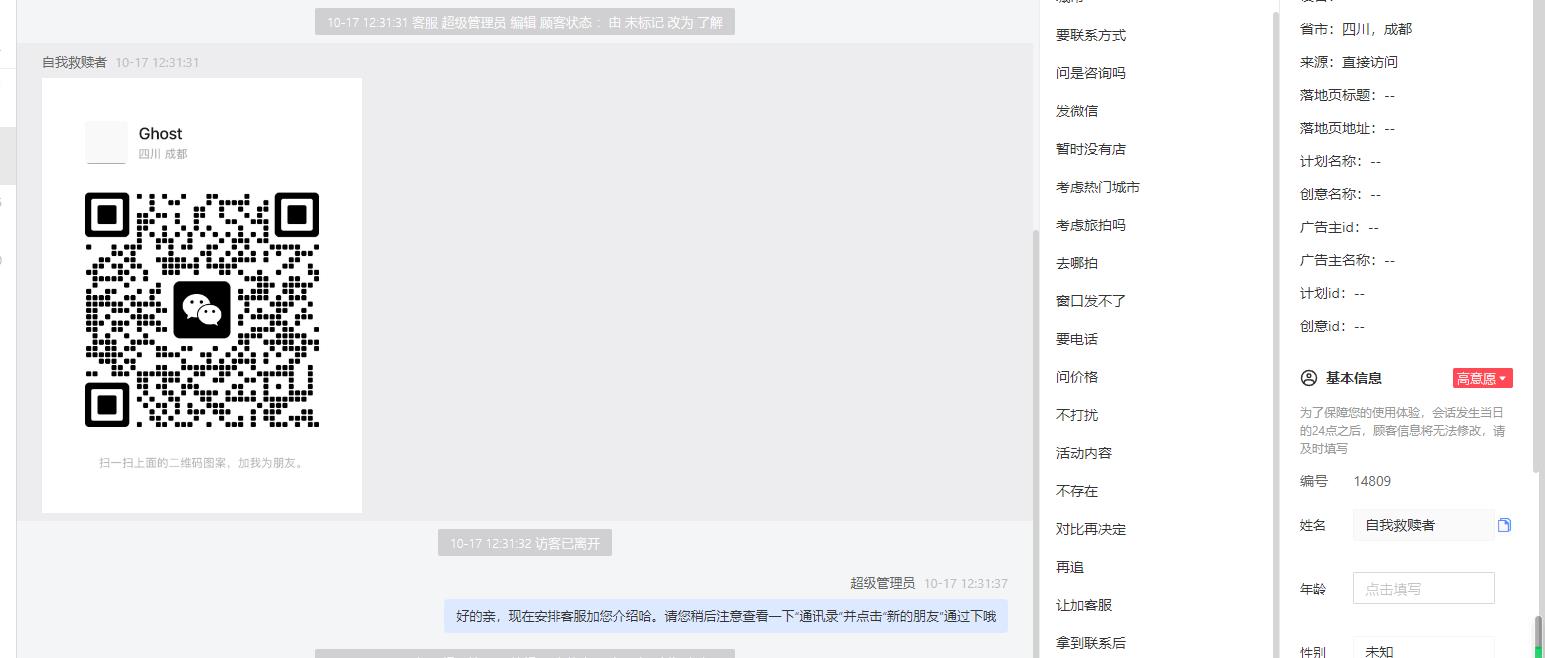Click the 基本信息 person icon
1545x658 pixels.
(1308, 378)
